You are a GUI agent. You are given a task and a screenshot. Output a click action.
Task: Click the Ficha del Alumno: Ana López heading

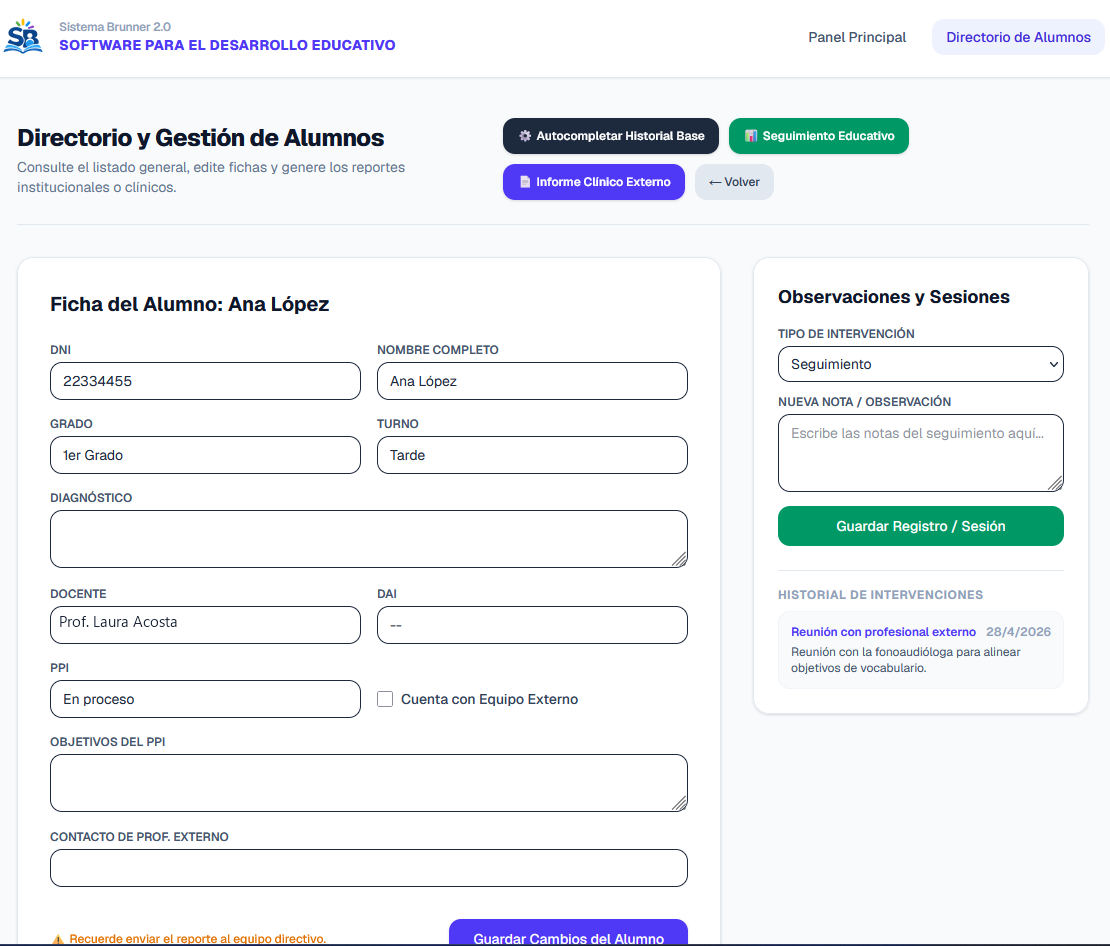coord(190,304)
